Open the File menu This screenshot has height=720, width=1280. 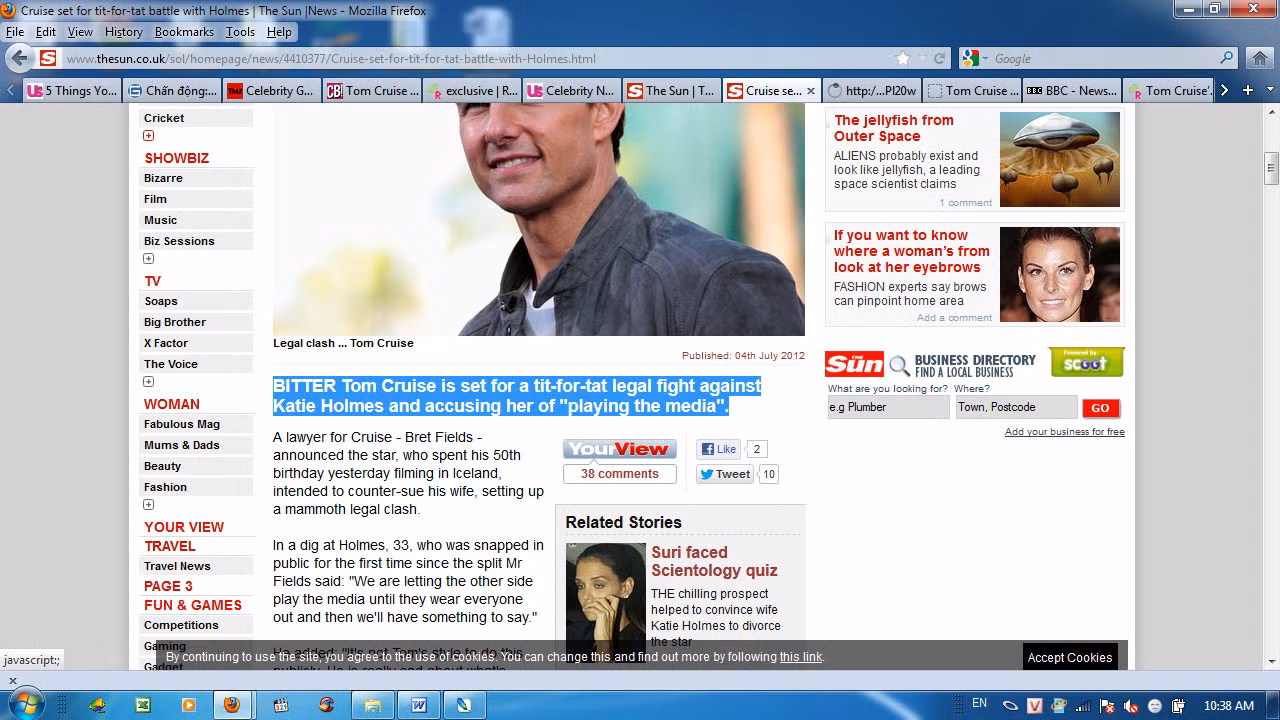[14, 32]
